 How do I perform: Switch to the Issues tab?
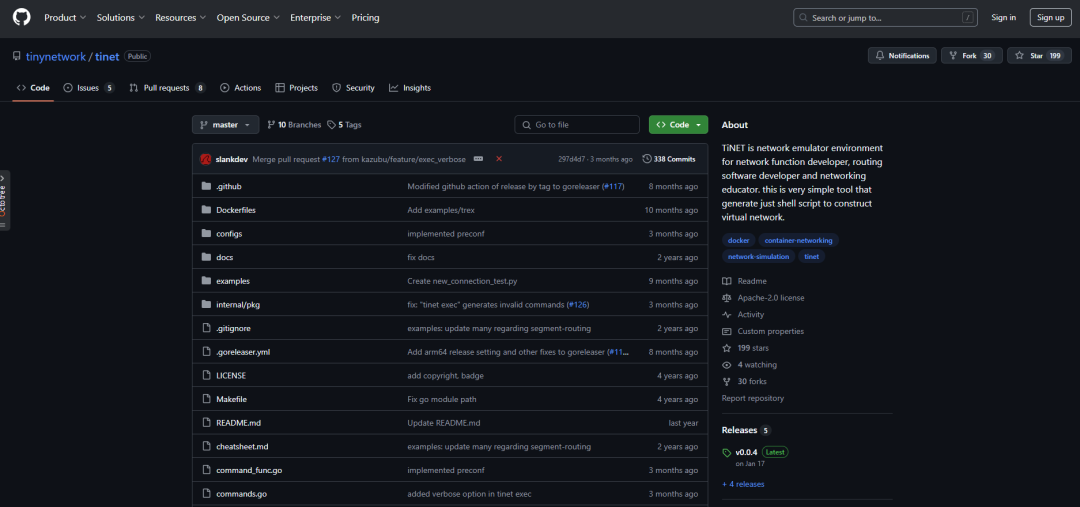point(89,88)
